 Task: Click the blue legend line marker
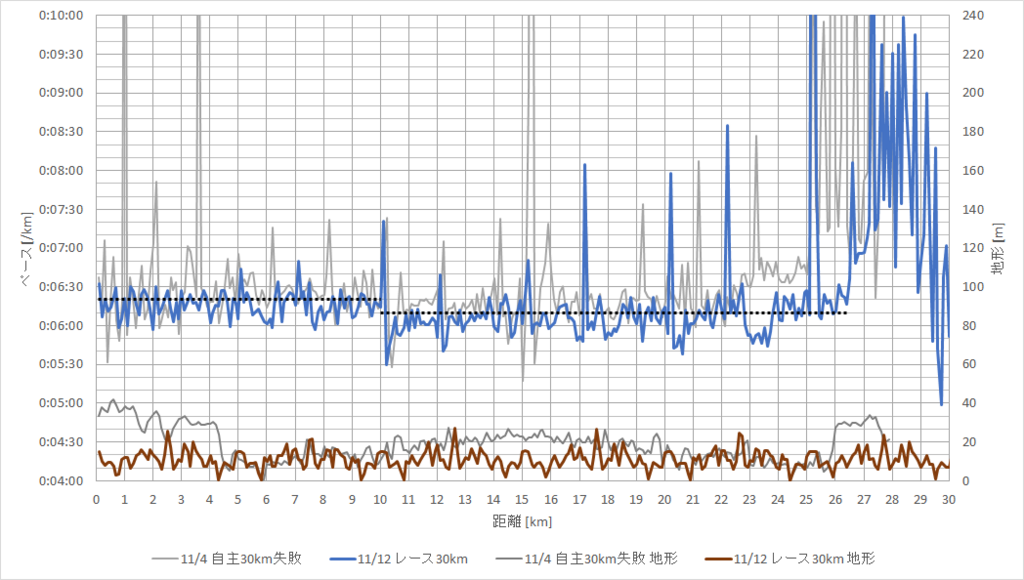tap(343, 559)
